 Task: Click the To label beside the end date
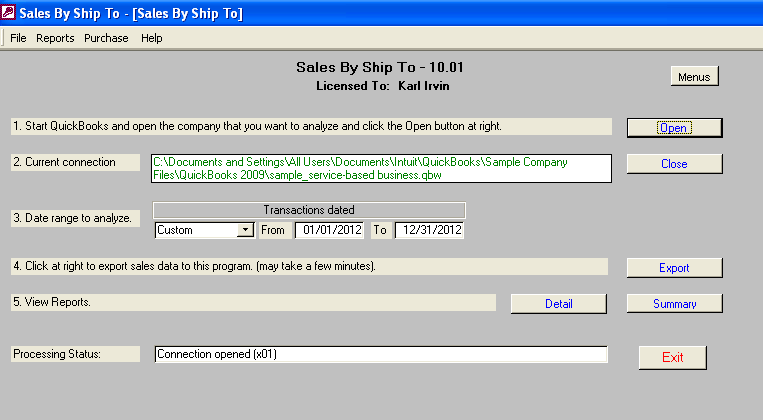(381, 230)
